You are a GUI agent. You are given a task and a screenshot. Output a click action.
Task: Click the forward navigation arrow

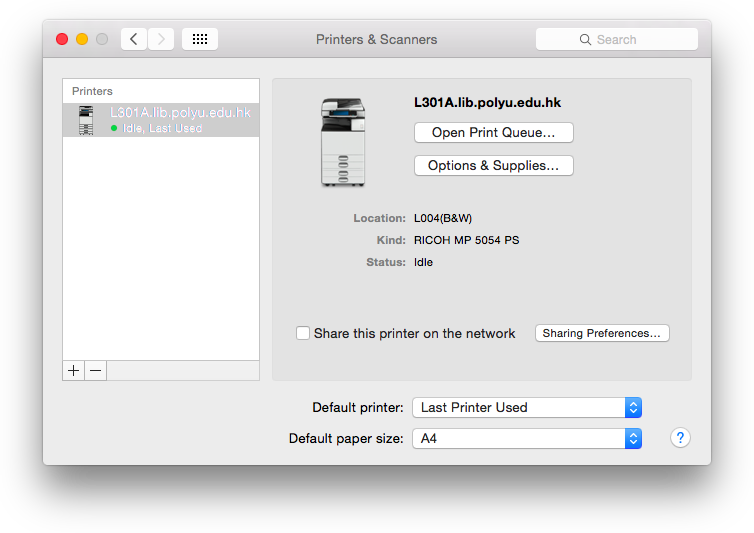(x=161, y=39)
